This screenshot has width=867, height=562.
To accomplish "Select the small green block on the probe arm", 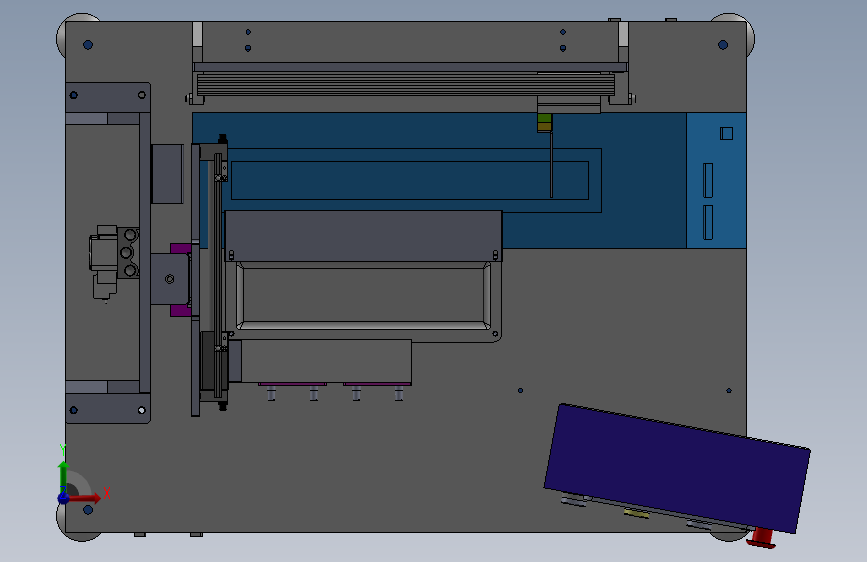I will 545,118.
